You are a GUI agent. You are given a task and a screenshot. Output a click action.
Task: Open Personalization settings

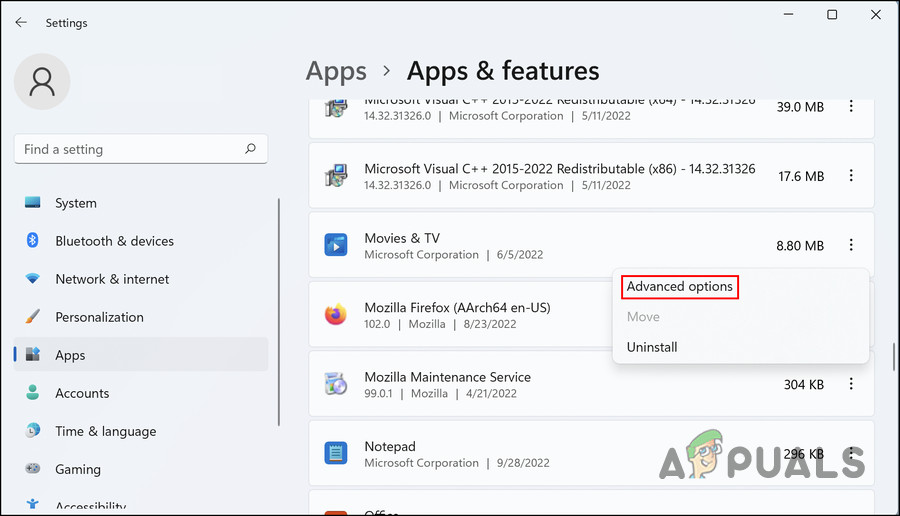[x=141, y=317]
